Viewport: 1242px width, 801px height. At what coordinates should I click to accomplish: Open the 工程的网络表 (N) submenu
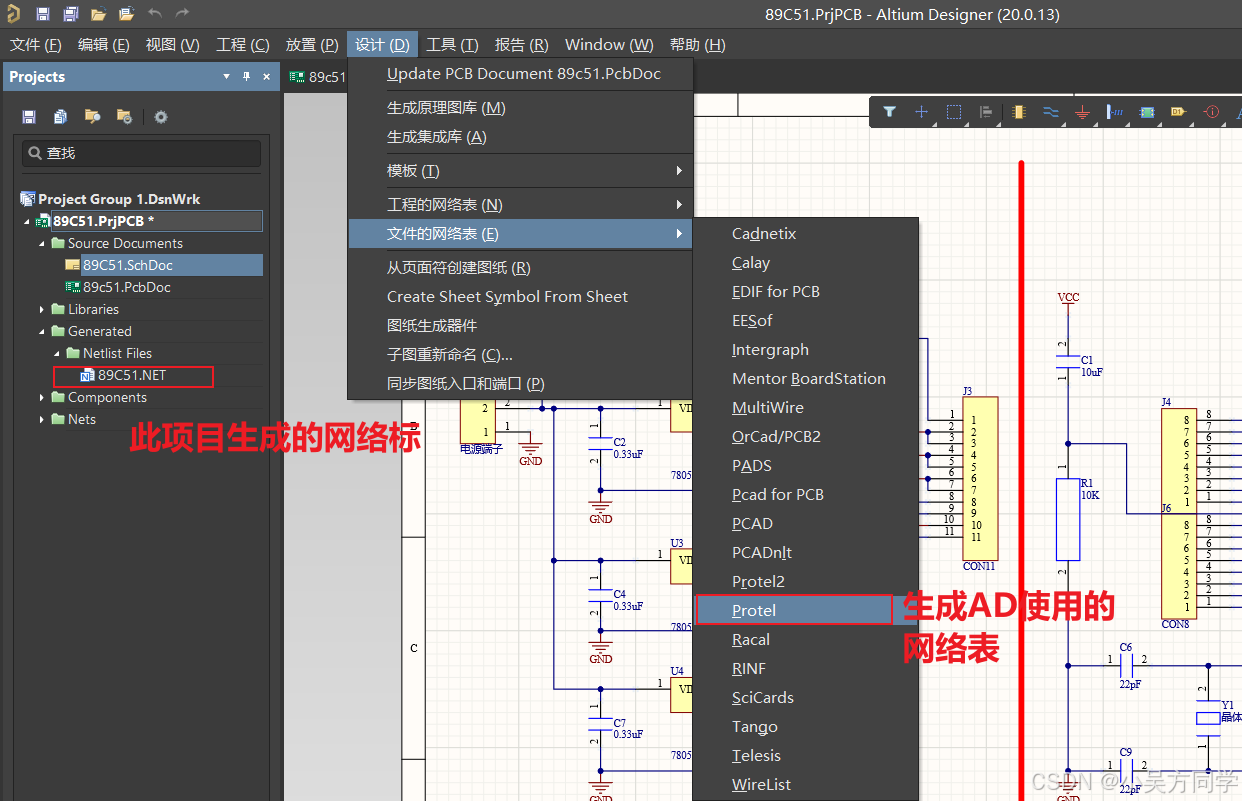520,205
